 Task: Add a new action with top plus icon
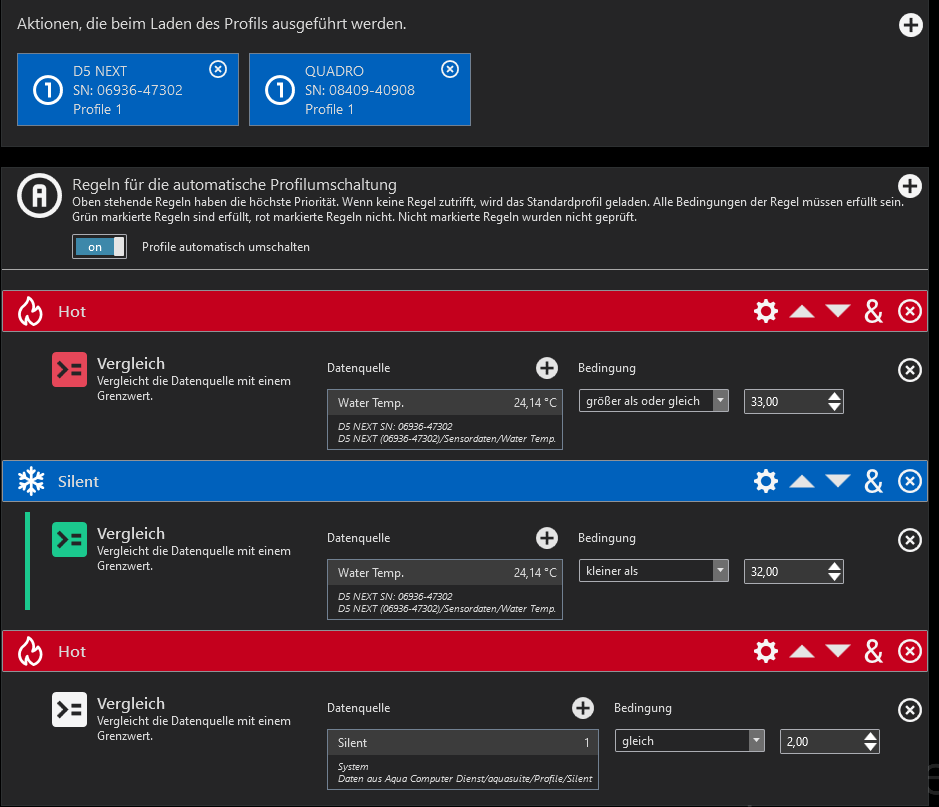(910, 25)
